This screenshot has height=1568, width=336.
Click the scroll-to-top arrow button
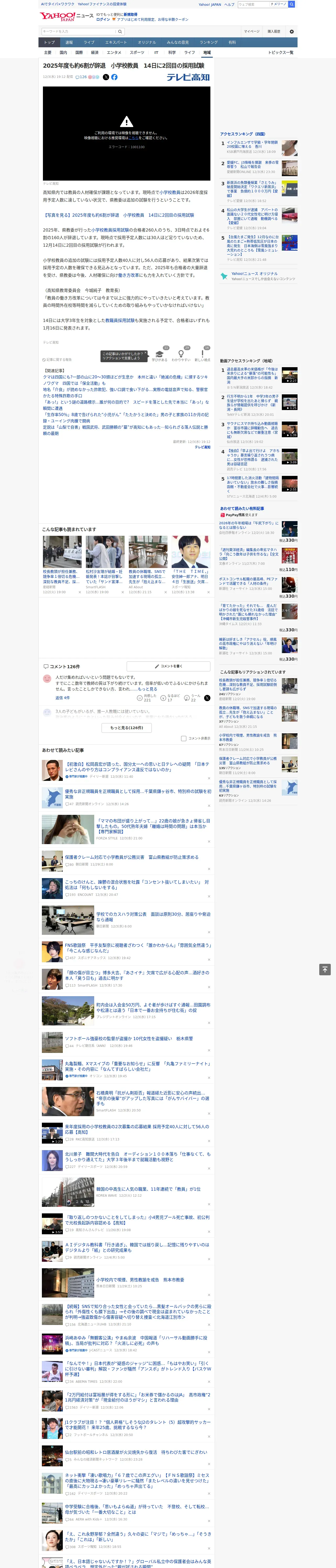(x=325, y=970)
